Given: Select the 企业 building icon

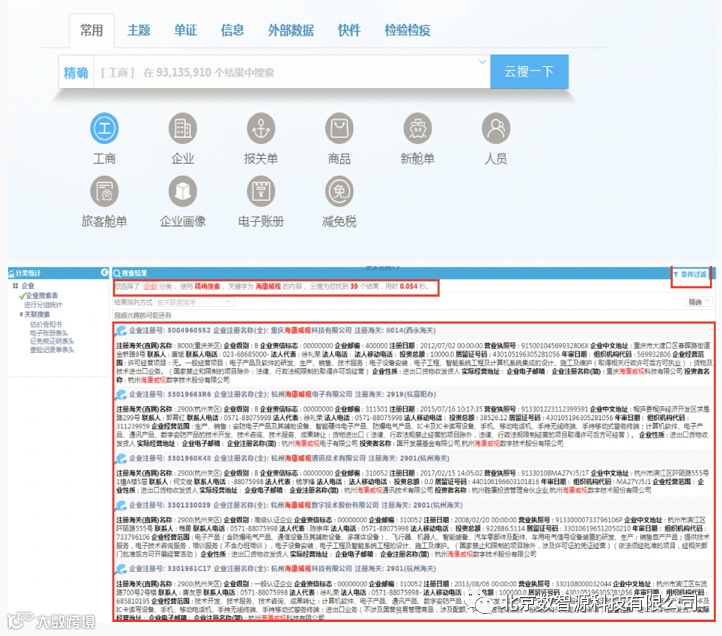Looking at the screenshot, I should click(182, 128).
